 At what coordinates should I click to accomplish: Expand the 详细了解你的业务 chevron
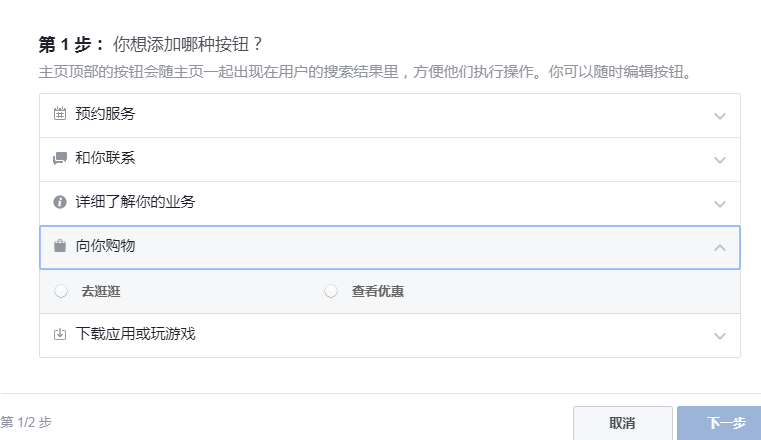[x=720, y=204]
